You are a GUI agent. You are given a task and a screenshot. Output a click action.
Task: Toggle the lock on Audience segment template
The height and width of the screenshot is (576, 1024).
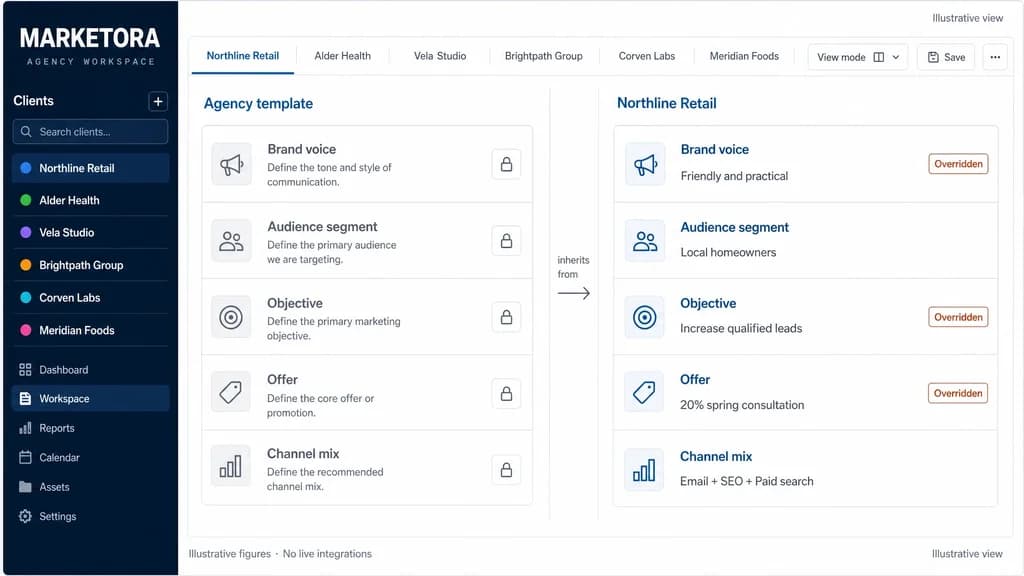point(506,241)
